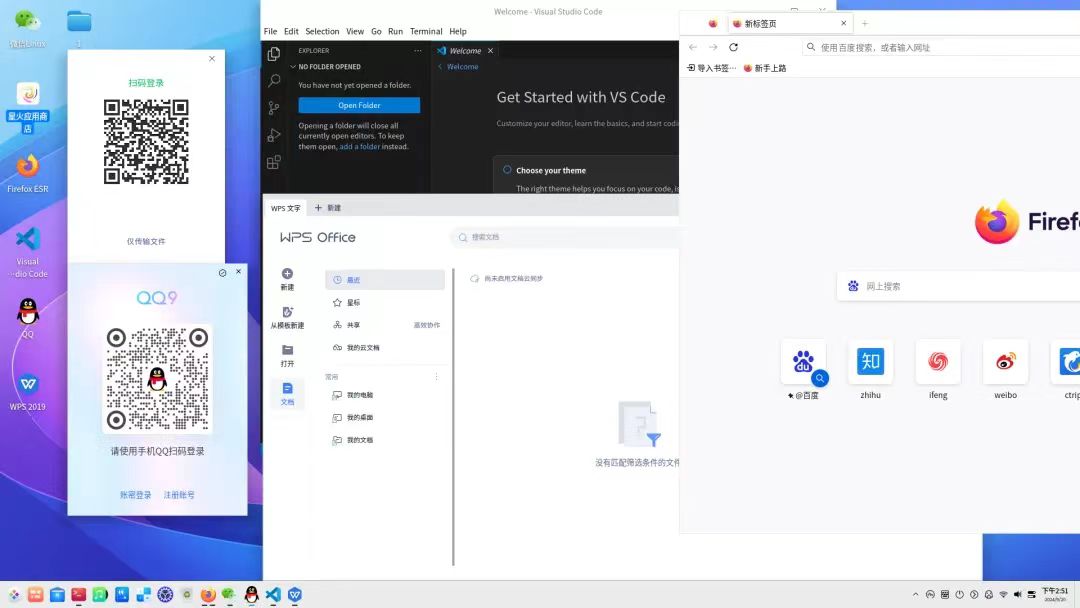Screen dimensions: 1080x608
Task: Click 从模板新建 in the WPS sidebar
Action: (287, 317)
